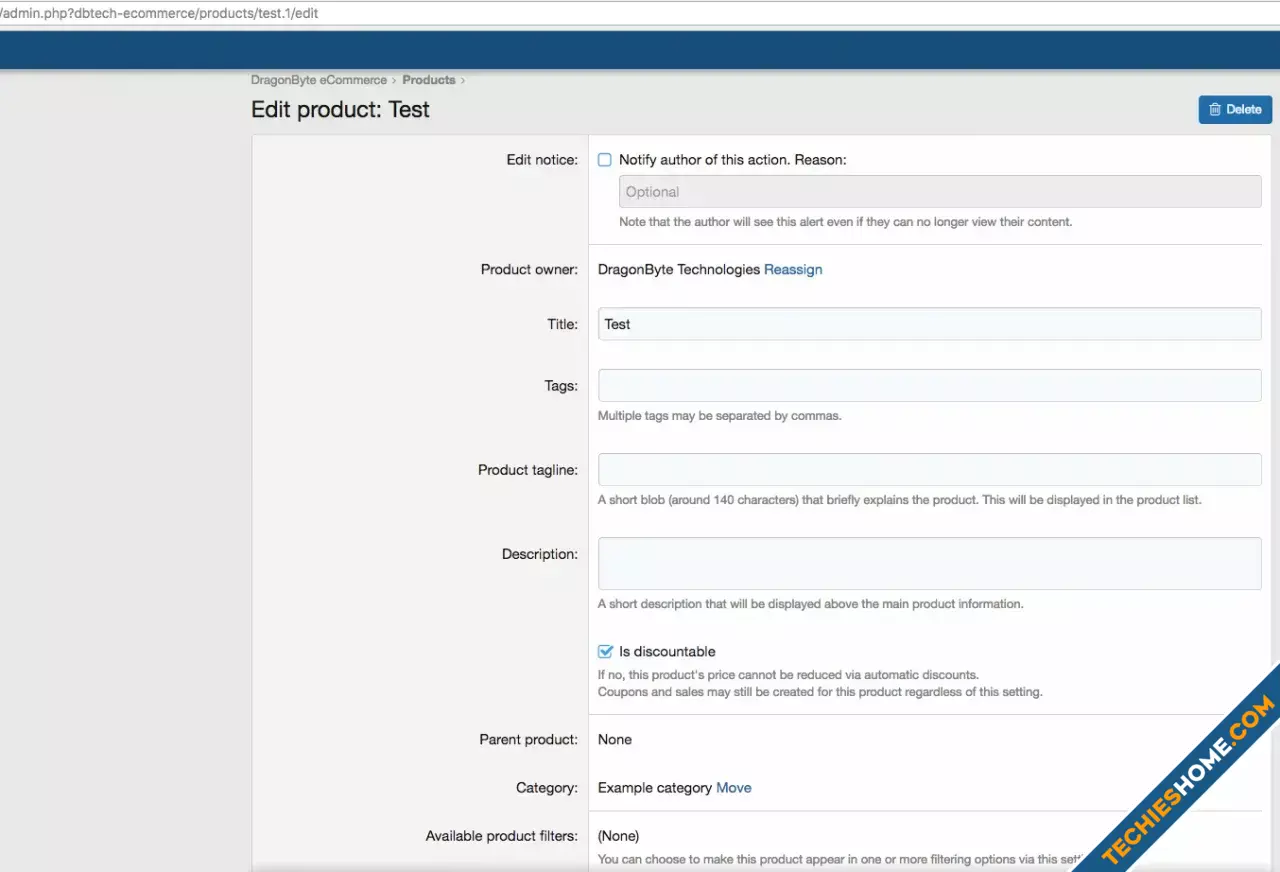Click the (None) available product filters value

(618, 836)
